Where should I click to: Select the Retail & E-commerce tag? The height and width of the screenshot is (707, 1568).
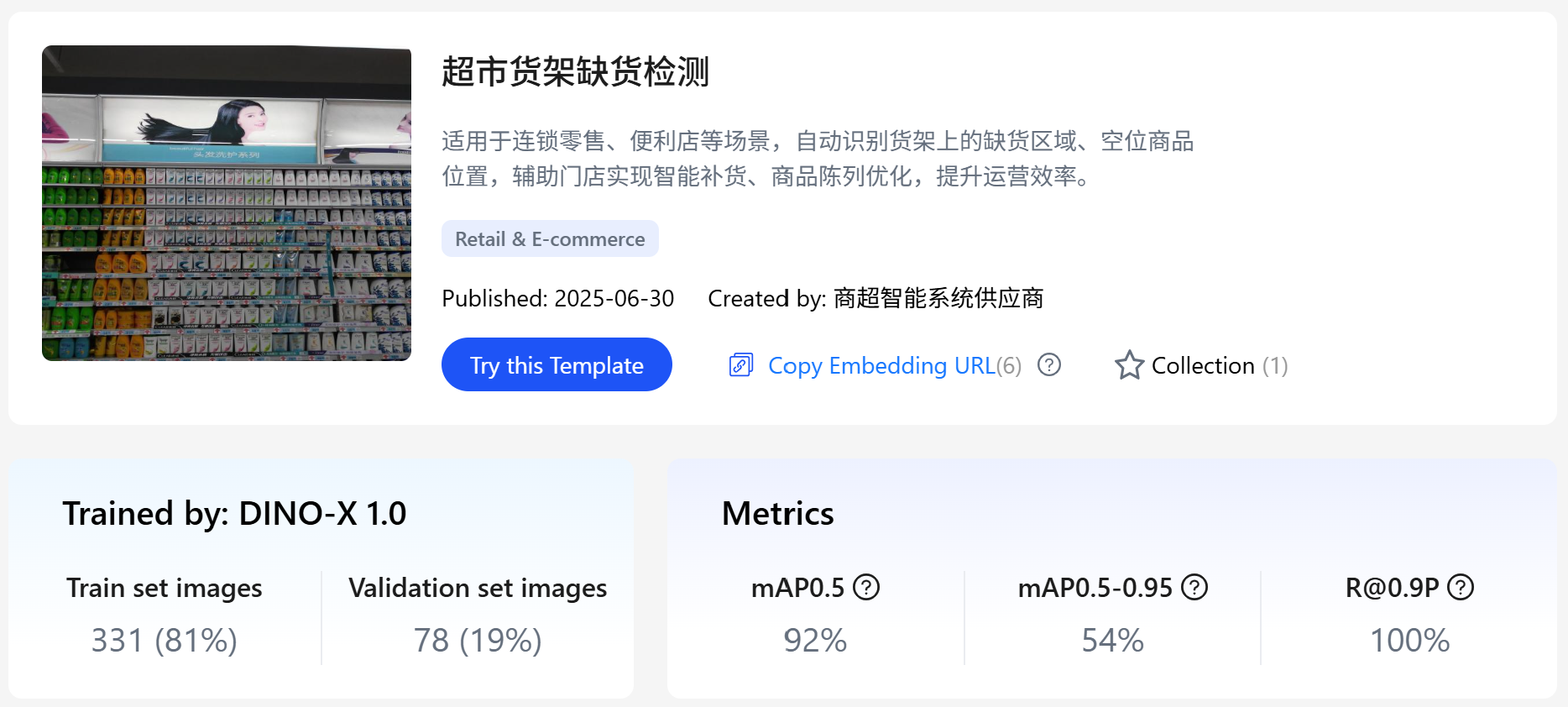[x=550, y=239]
